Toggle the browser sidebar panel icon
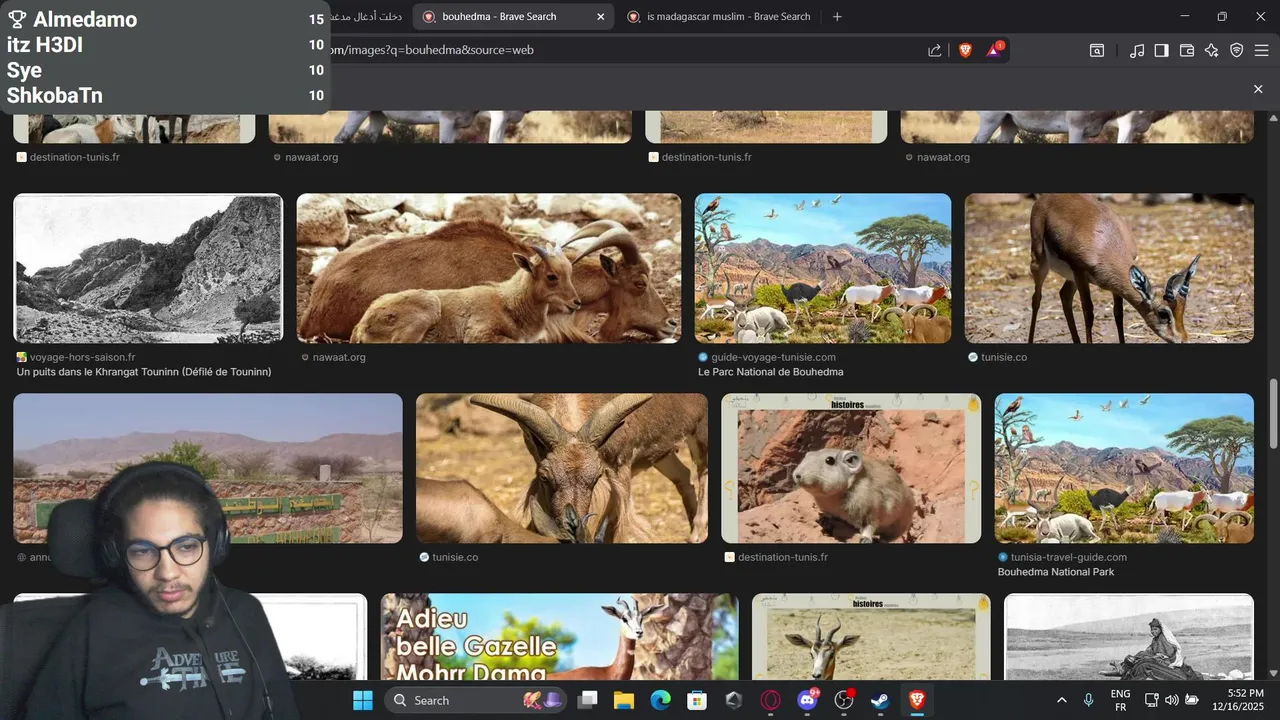The height and width of the screenshot is (720, 1280). (1161, 50)
